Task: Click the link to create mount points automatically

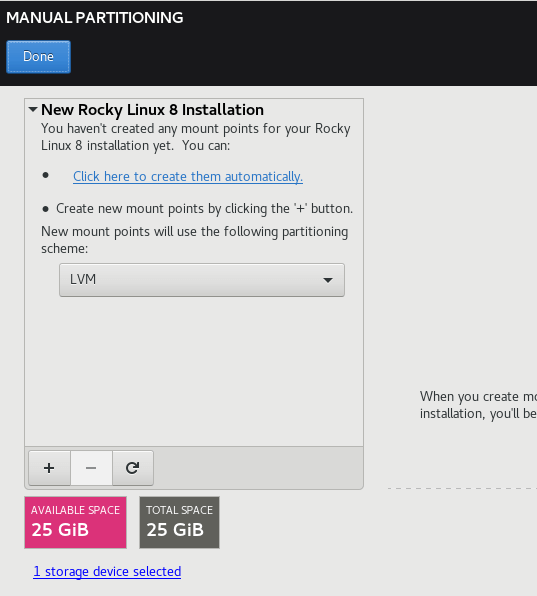Action: click(188, 177)
